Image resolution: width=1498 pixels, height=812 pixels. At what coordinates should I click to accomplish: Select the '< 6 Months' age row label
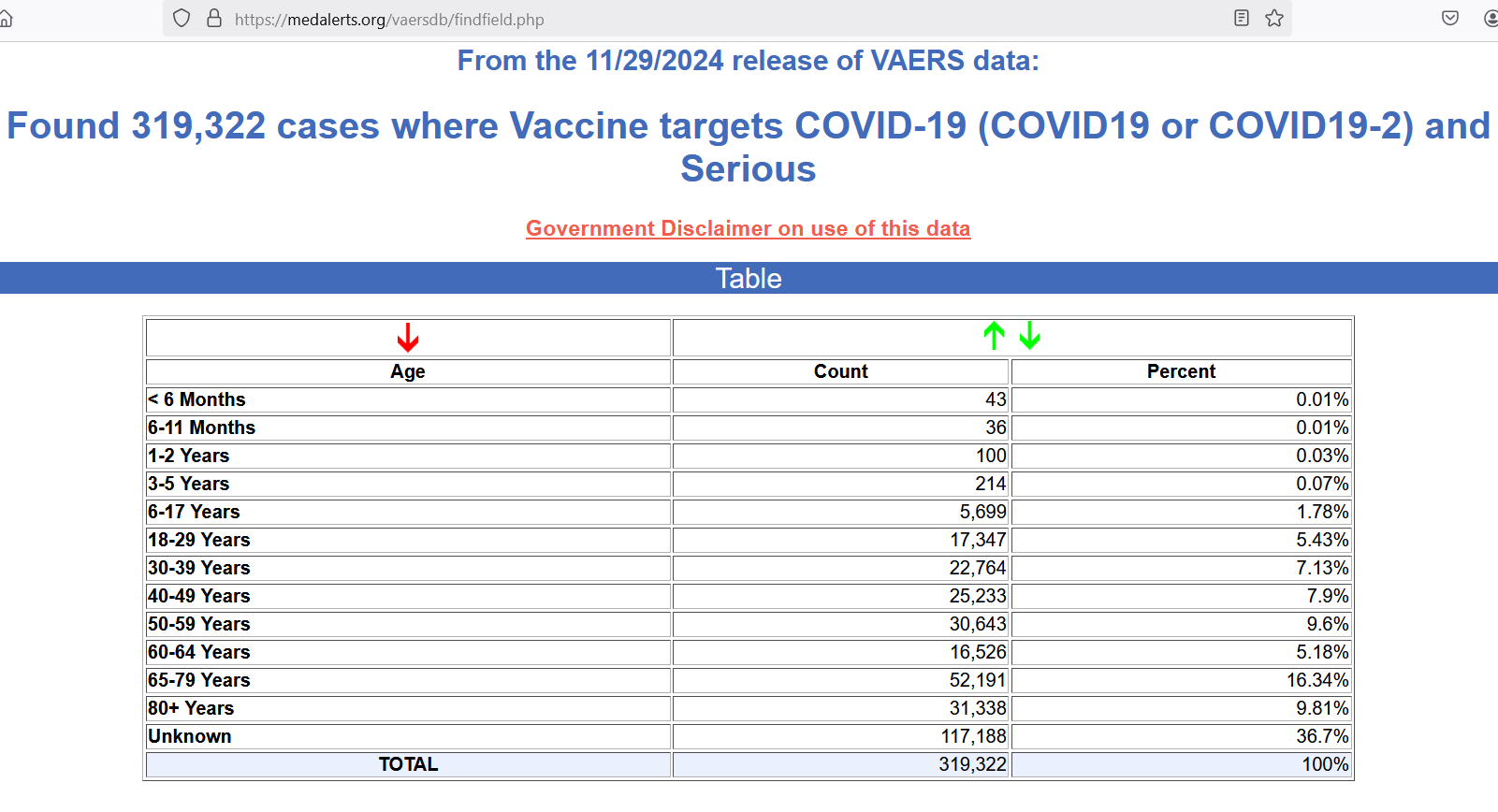196,399
